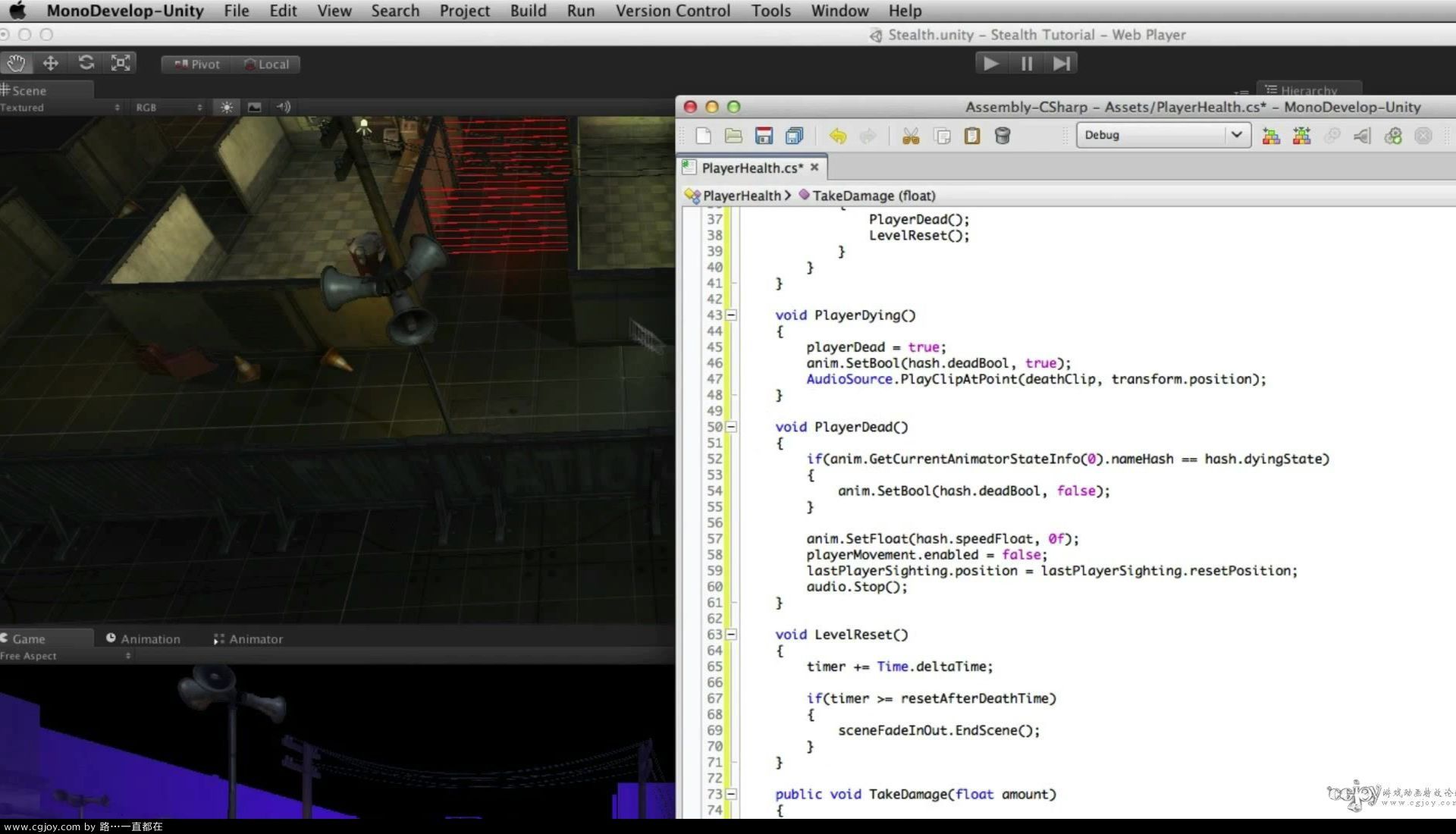Open the Free Aspect dropdown in Game view

[x=66, y=656]
